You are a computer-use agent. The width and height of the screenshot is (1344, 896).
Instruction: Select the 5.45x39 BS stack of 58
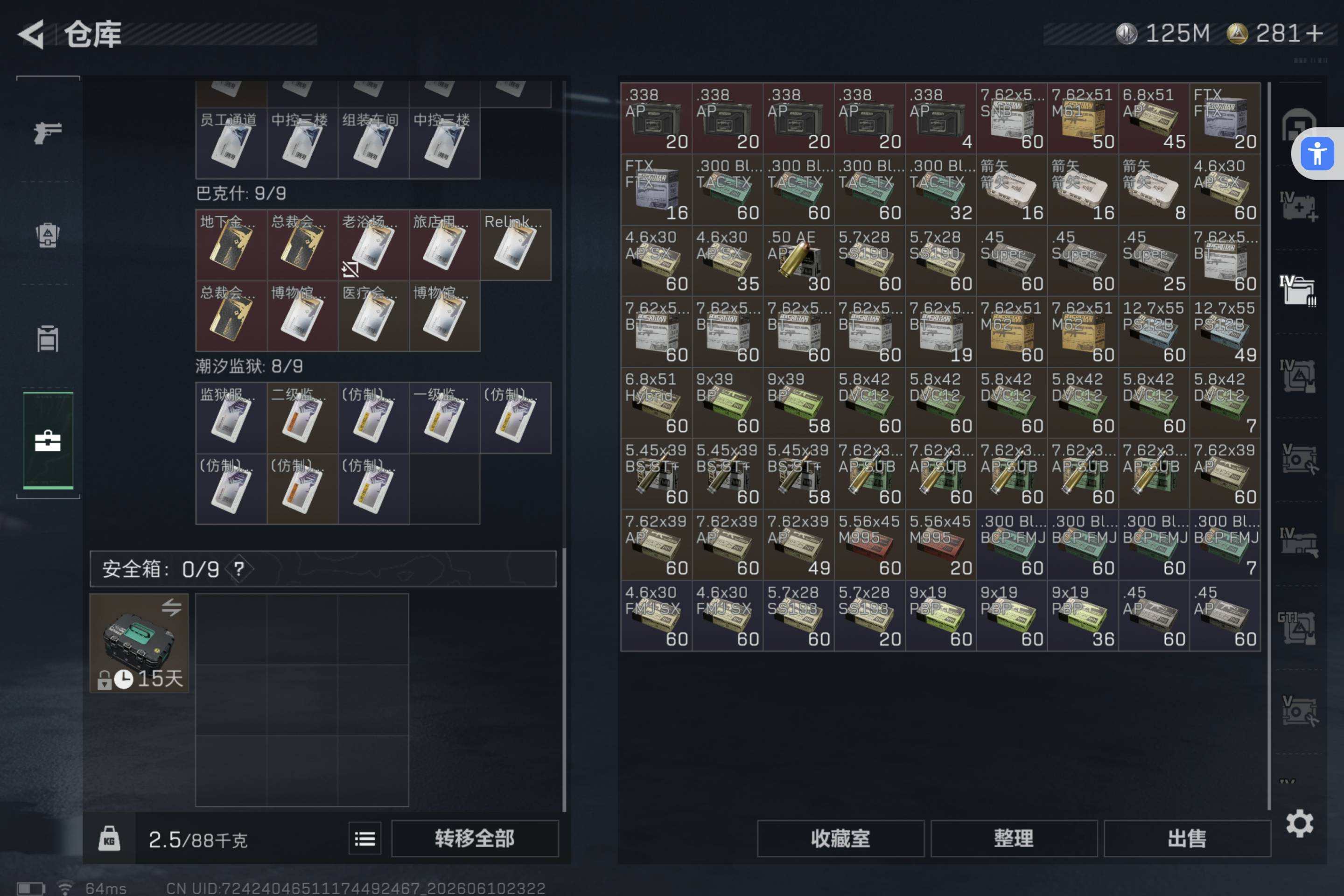click(799, 474)
